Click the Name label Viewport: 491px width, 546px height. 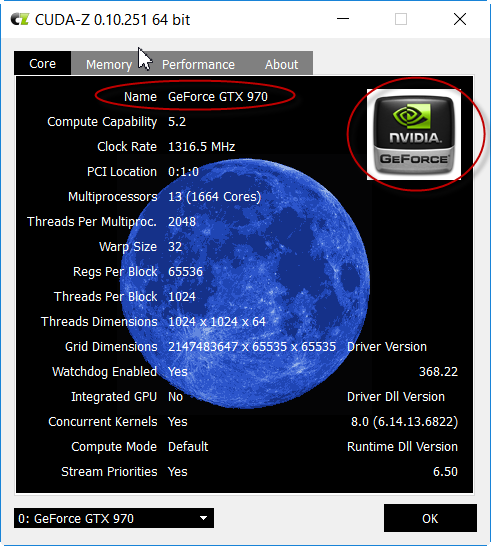click(140, 96)
